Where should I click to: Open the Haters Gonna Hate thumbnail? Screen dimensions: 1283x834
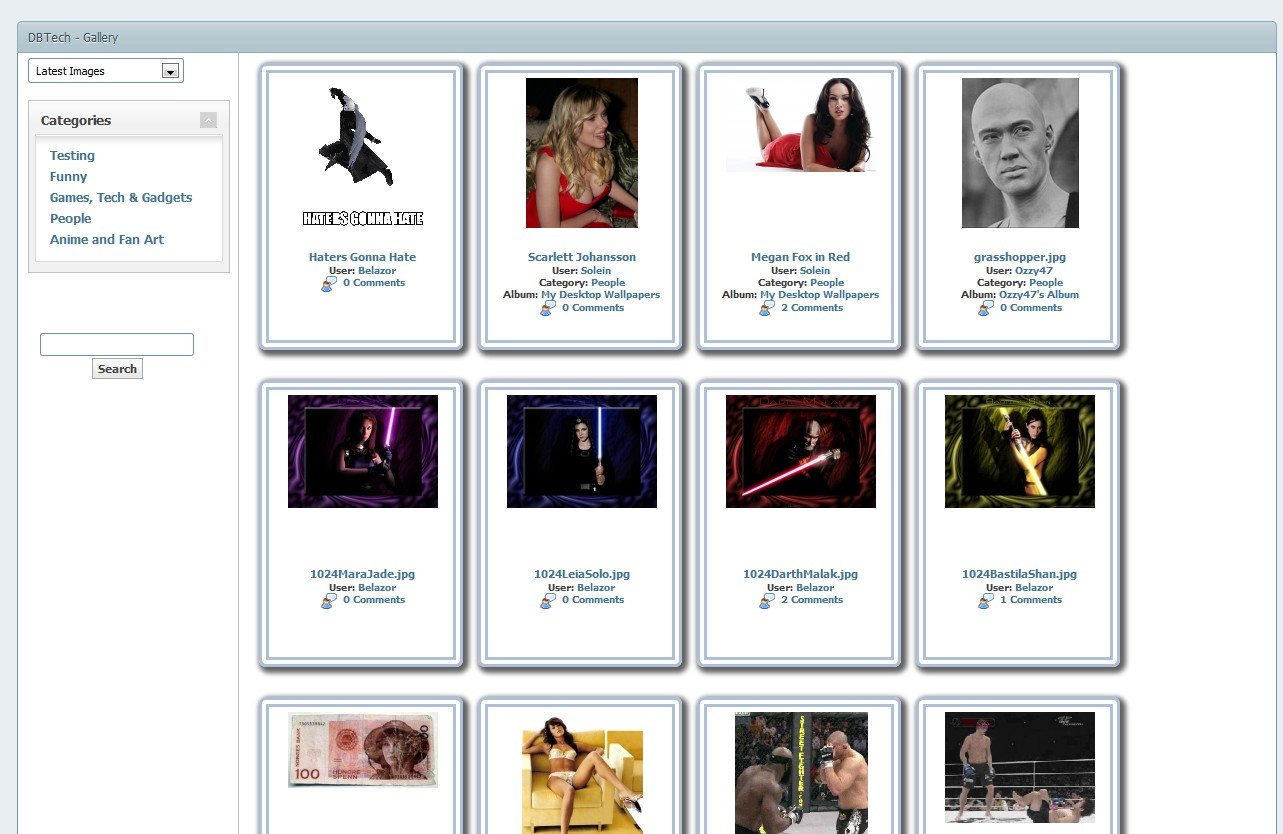[x=362, y=155]
